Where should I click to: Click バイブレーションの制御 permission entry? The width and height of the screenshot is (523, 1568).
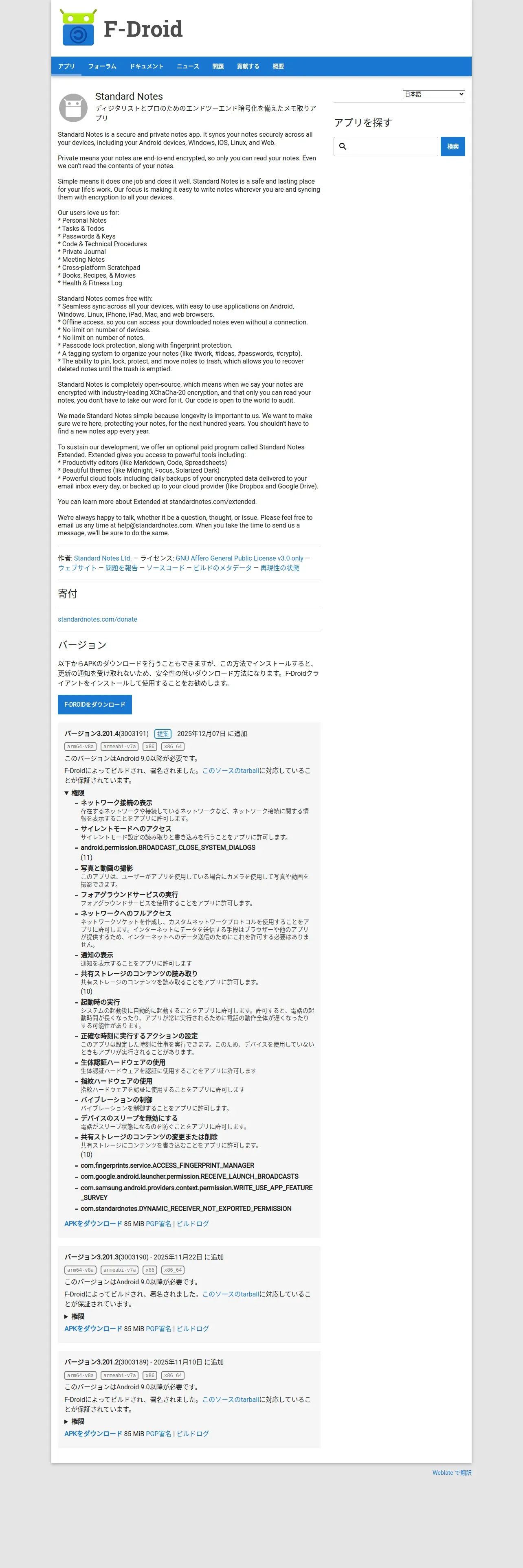[x=116, y=1100]
